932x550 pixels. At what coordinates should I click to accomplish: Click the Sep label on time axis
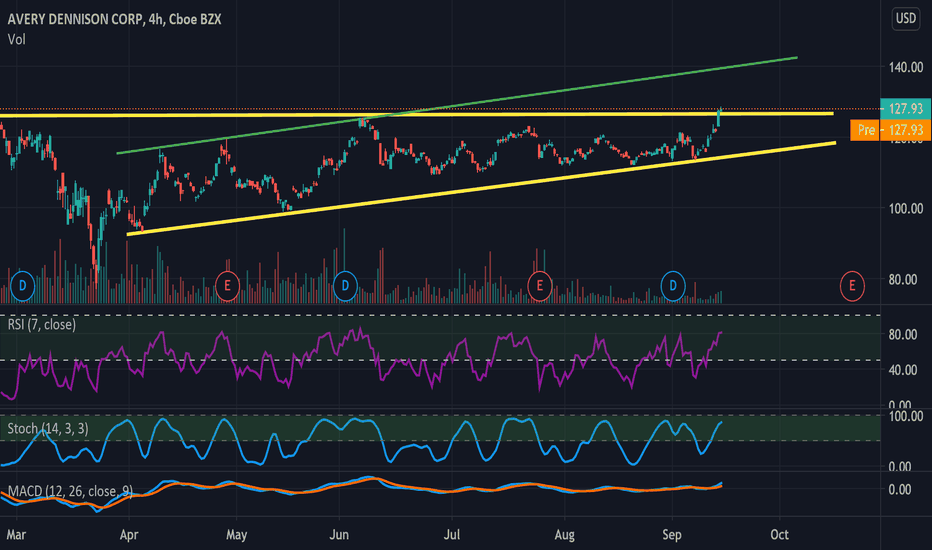672,535
